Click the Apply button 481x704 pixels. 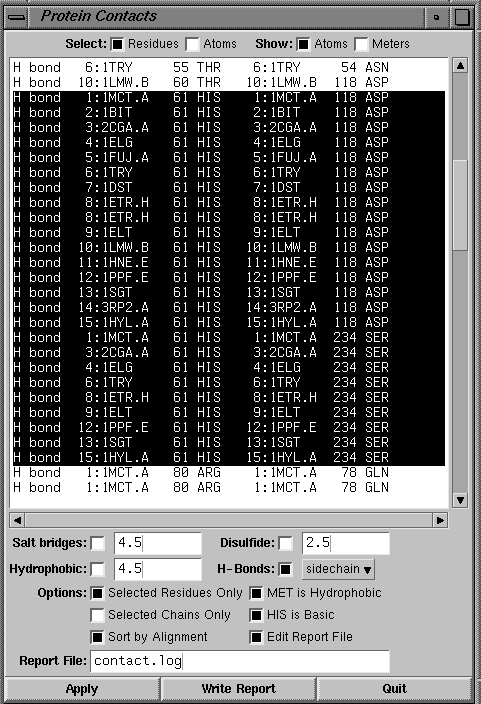coord(82,689)
